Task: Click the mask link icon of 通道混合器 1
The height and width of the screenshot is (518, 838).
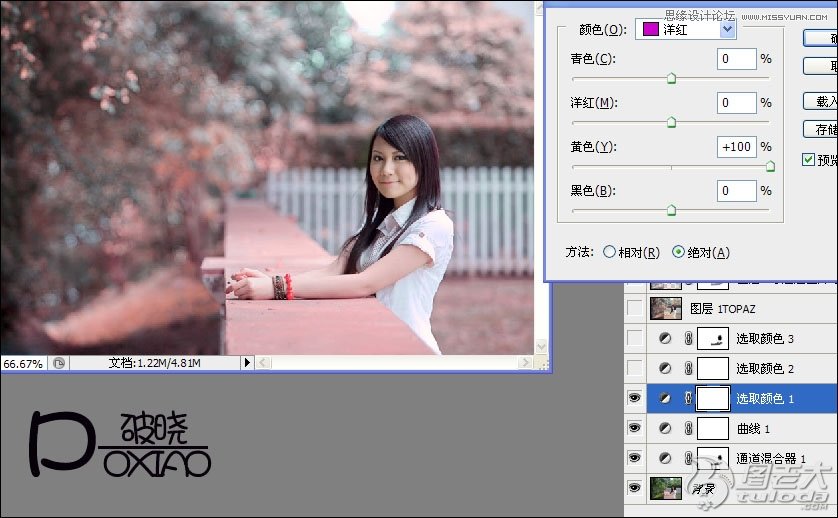Action: click(x=688, y=458)
